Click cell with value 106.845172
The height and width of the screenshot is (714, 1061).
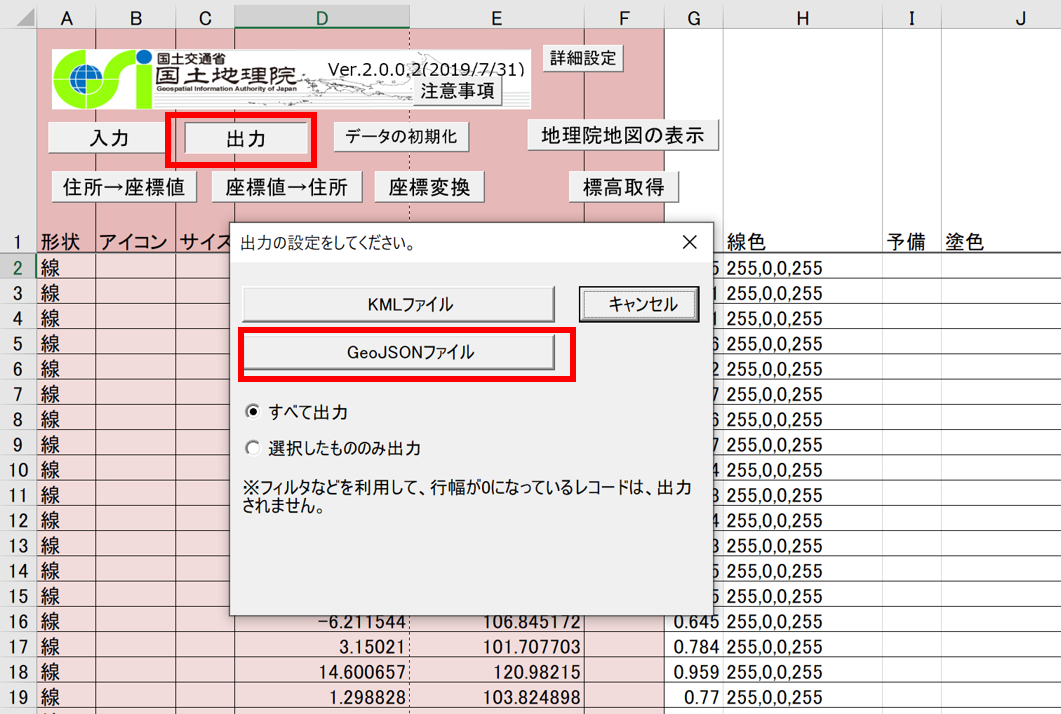497,621
